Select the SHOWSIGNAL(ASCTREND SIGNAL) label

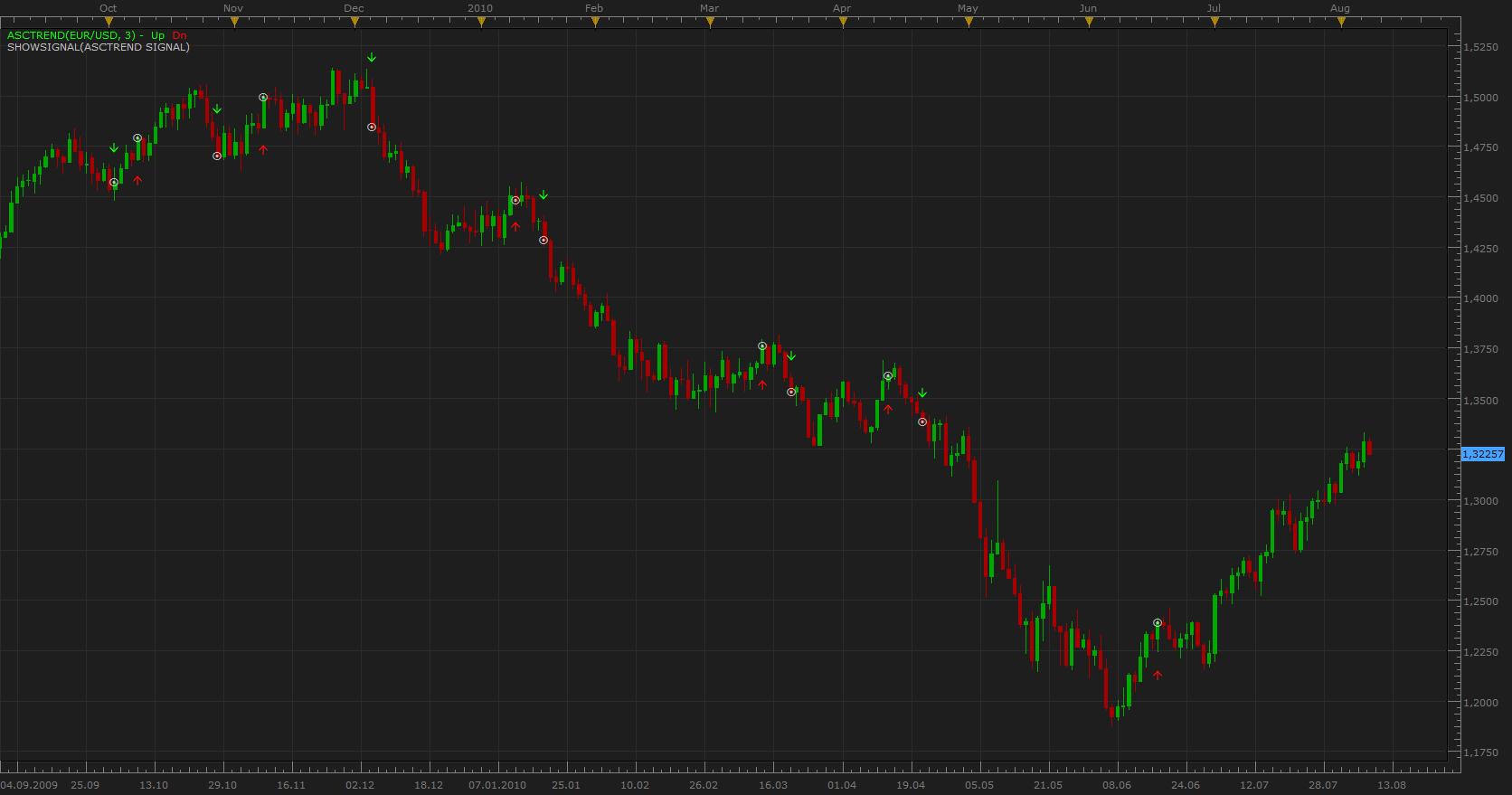pos(99,47)
